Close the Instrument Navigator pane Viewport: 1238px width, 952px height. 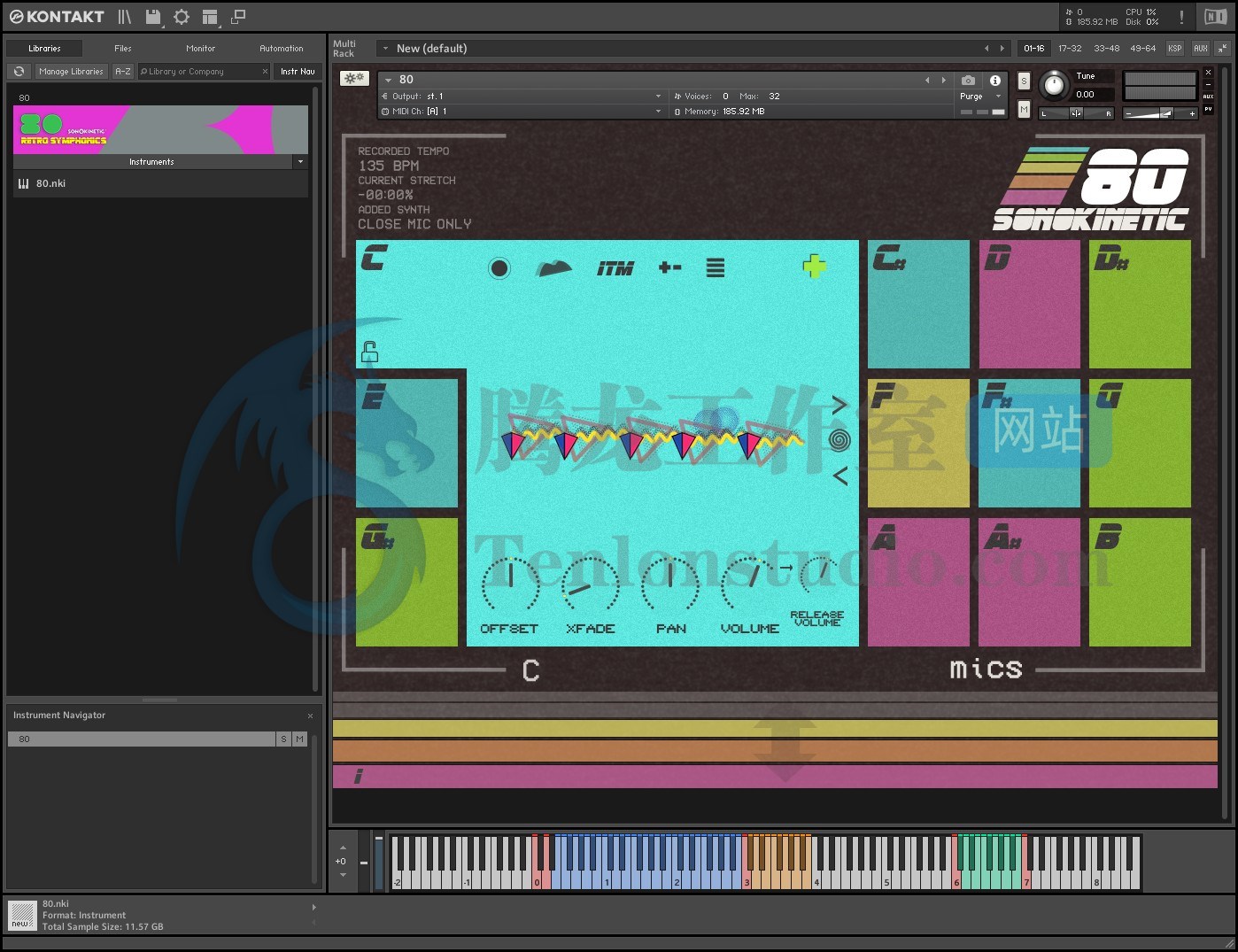click(310, 716)
